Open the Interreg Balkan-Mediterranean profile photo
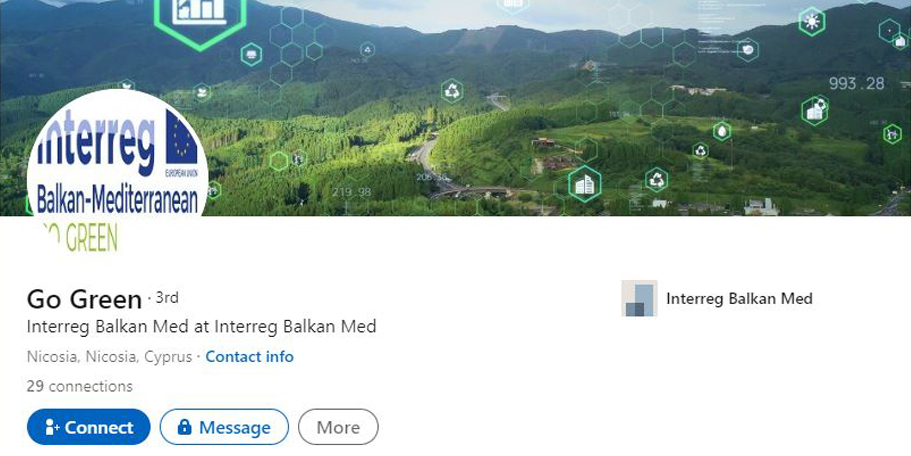Screen dimensions: 911x456 (x=117, y=174)
